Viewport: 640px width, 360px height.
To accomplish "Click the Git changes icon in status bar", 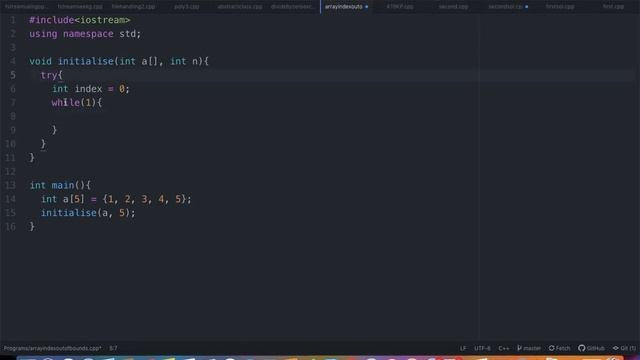I will tap(616, 348).
